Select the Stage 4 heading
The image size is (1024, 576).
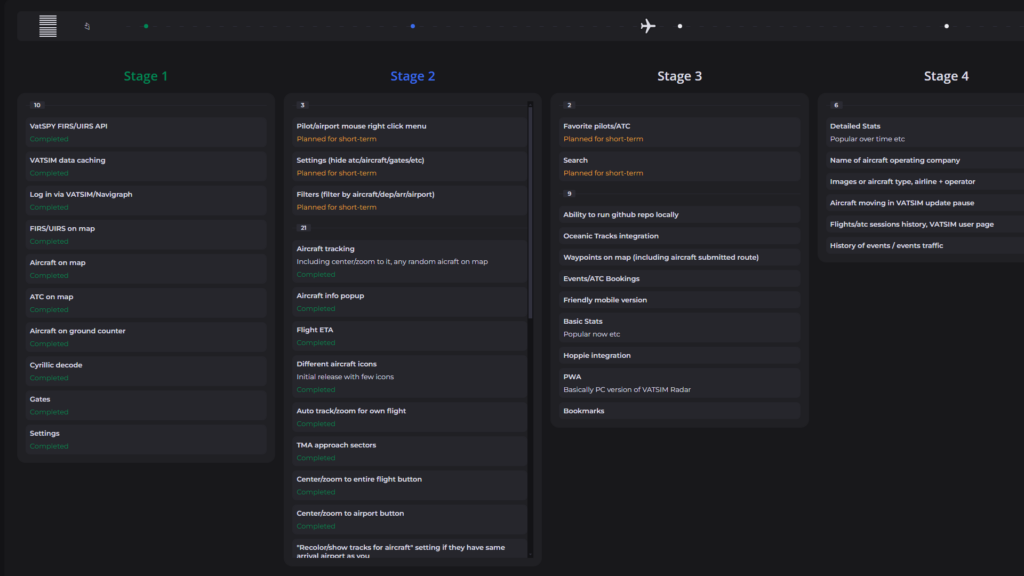pos(945,76)
